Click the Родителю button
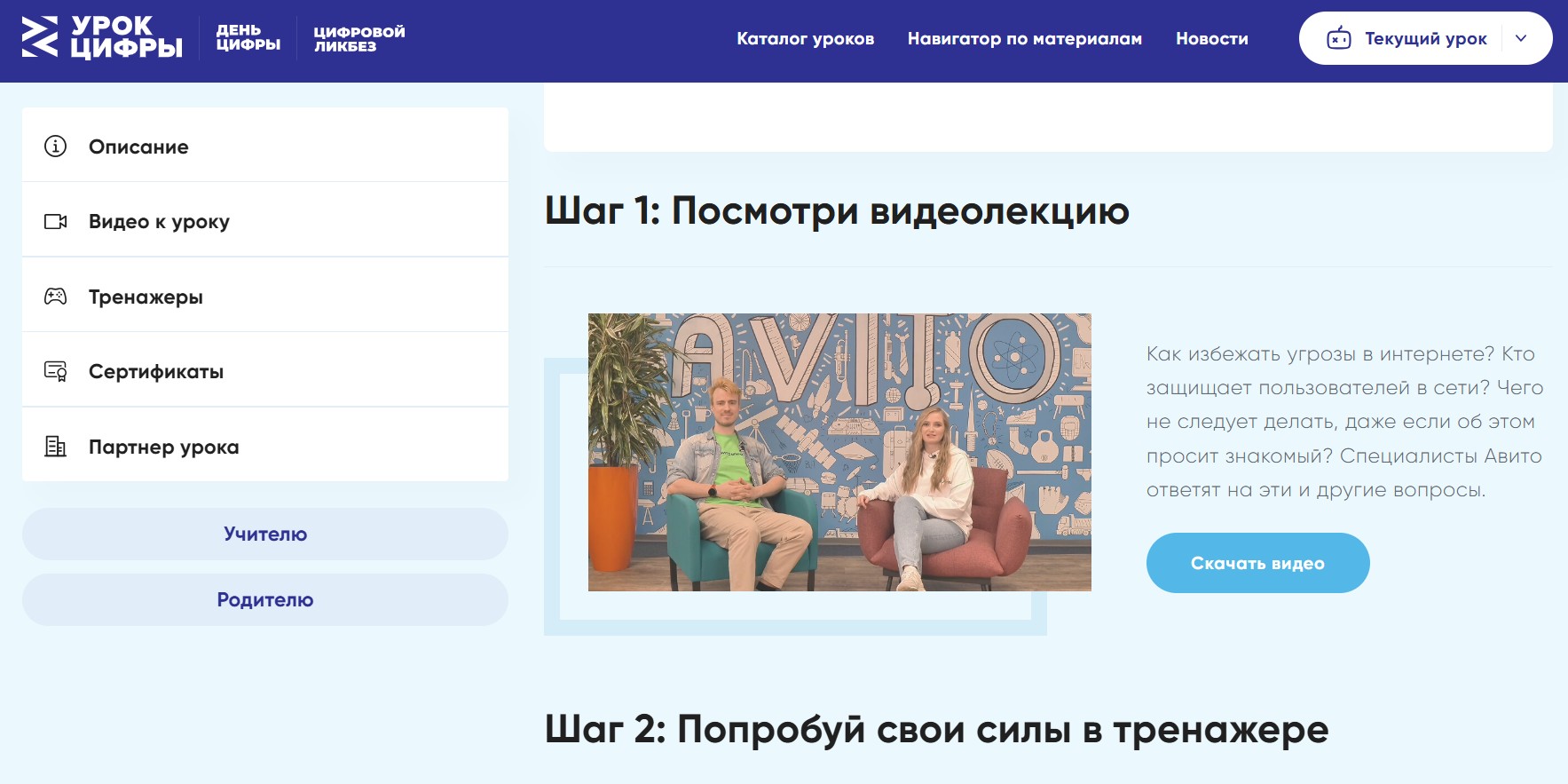 tap(265, 599)
